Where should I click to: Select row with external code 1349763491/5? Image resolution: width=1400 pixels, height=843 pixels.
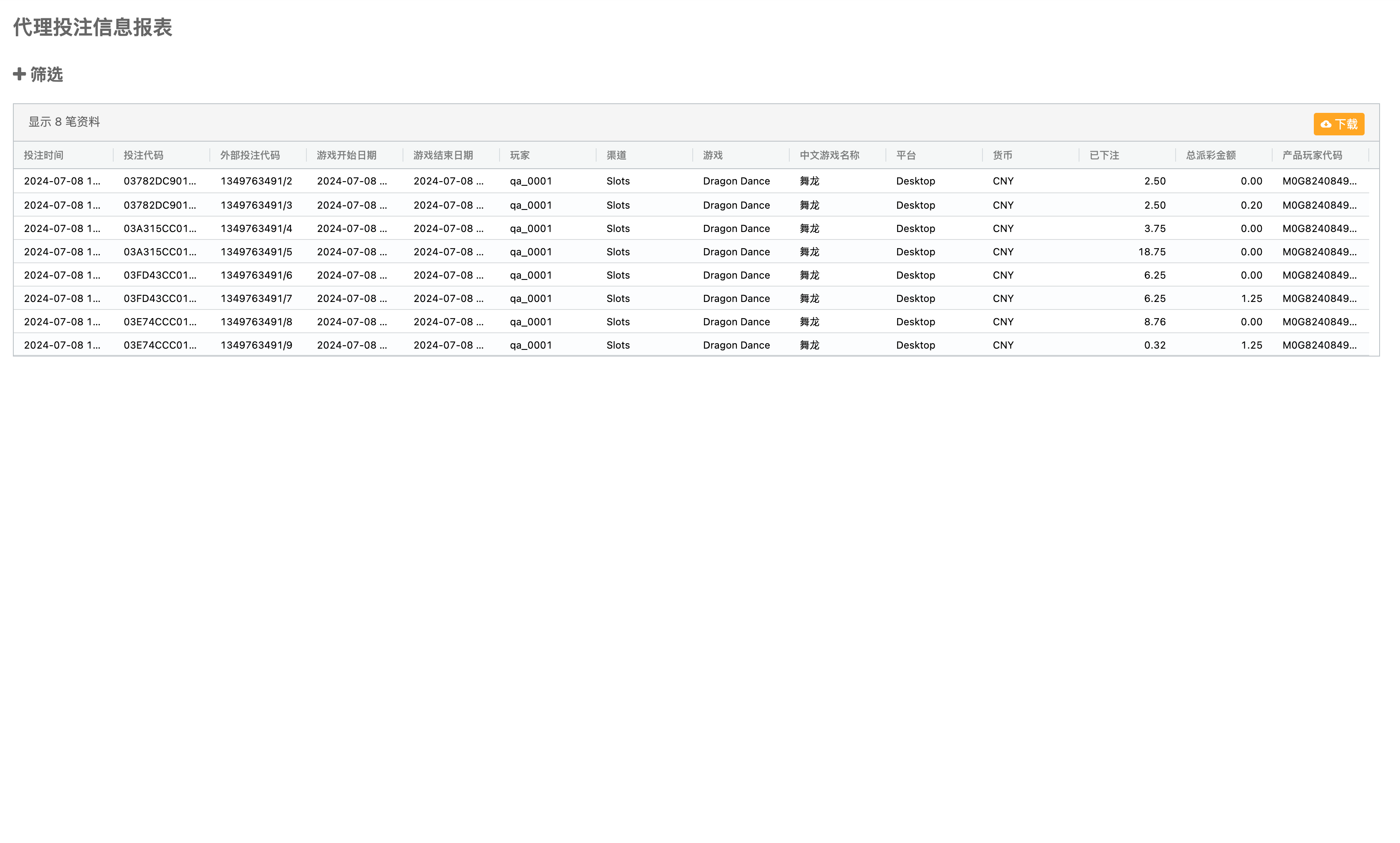[256, 252]
